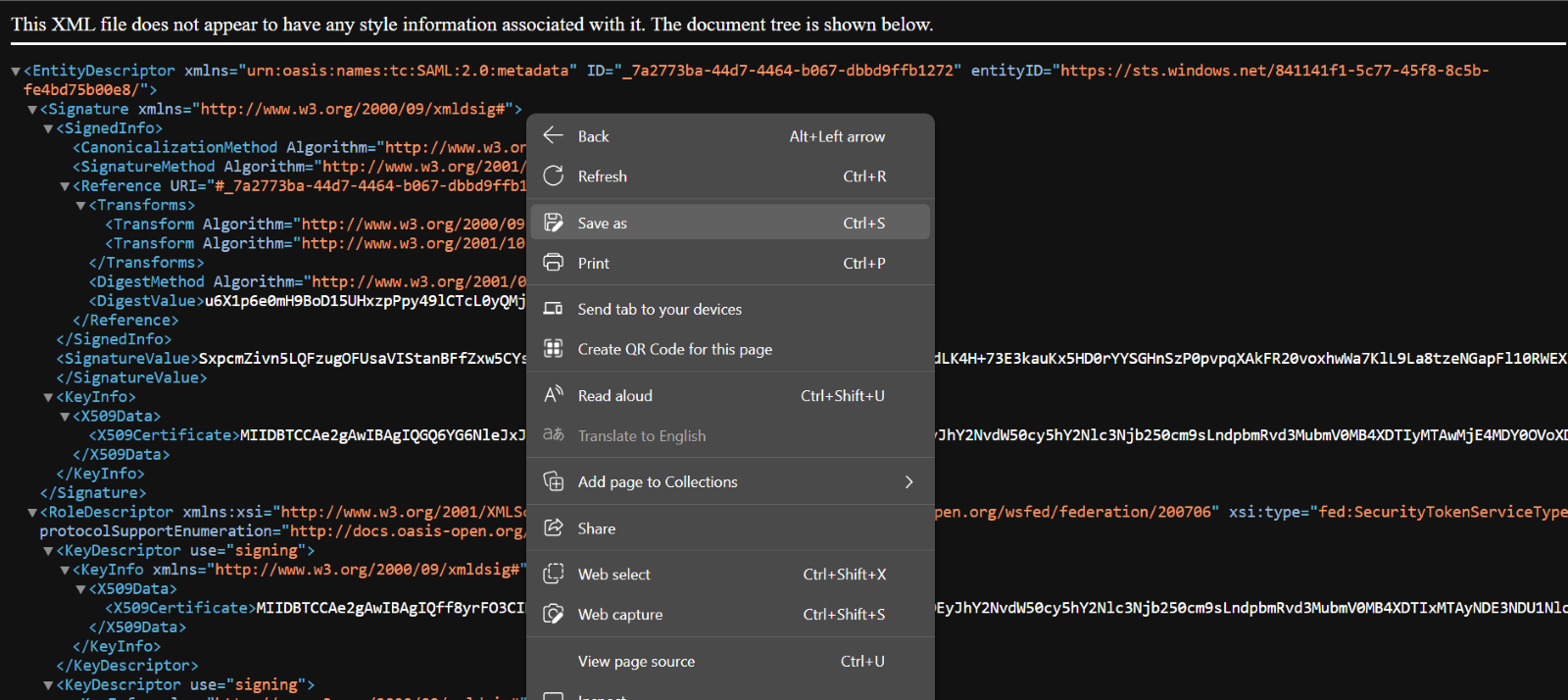The height and width of the screenshot is (700, 1568).
Task: Select the CanonicalizationMethod Algorithm line
Action: [299, 147]
